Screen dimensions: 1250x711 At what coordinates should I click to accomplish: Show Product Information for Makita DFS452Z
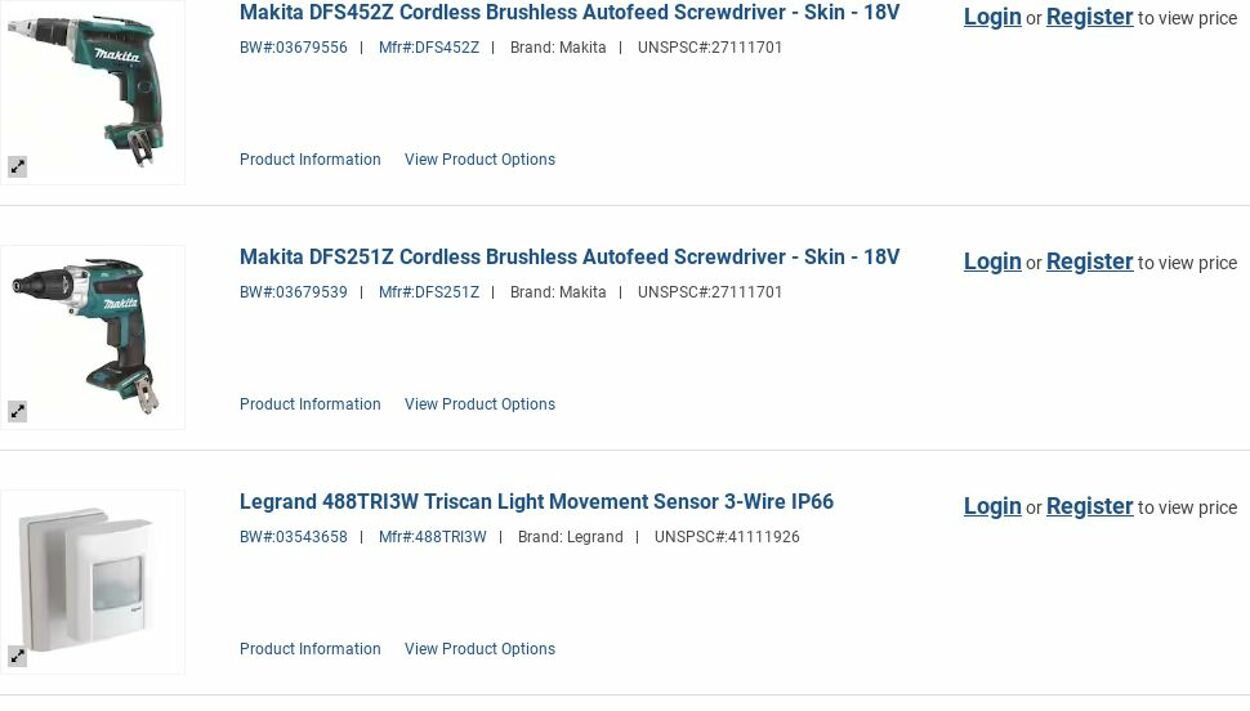(x=310, y=160)
